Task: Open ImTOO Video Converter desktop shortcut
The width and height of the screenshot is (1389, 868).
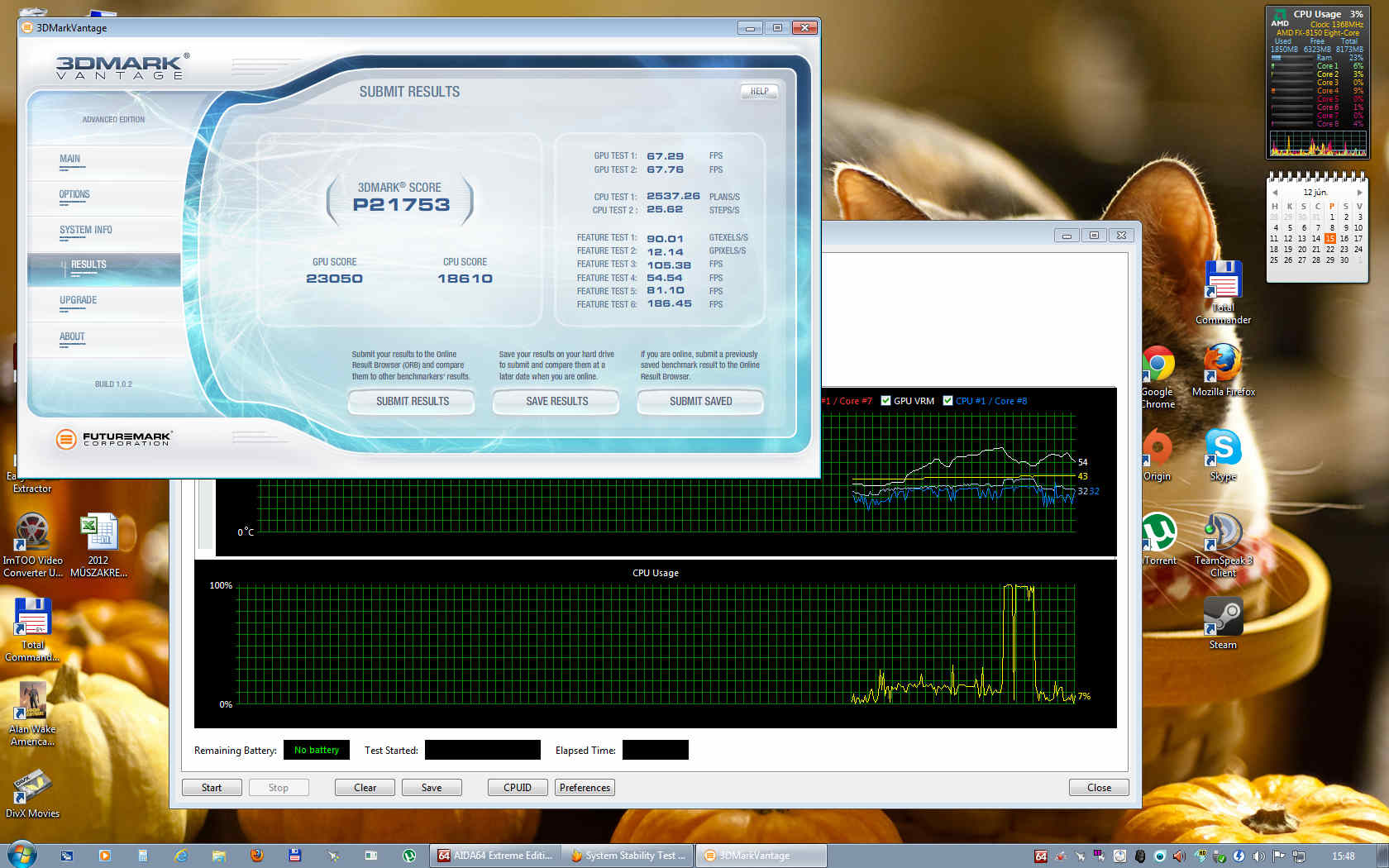Action: [x=32, y=544]
